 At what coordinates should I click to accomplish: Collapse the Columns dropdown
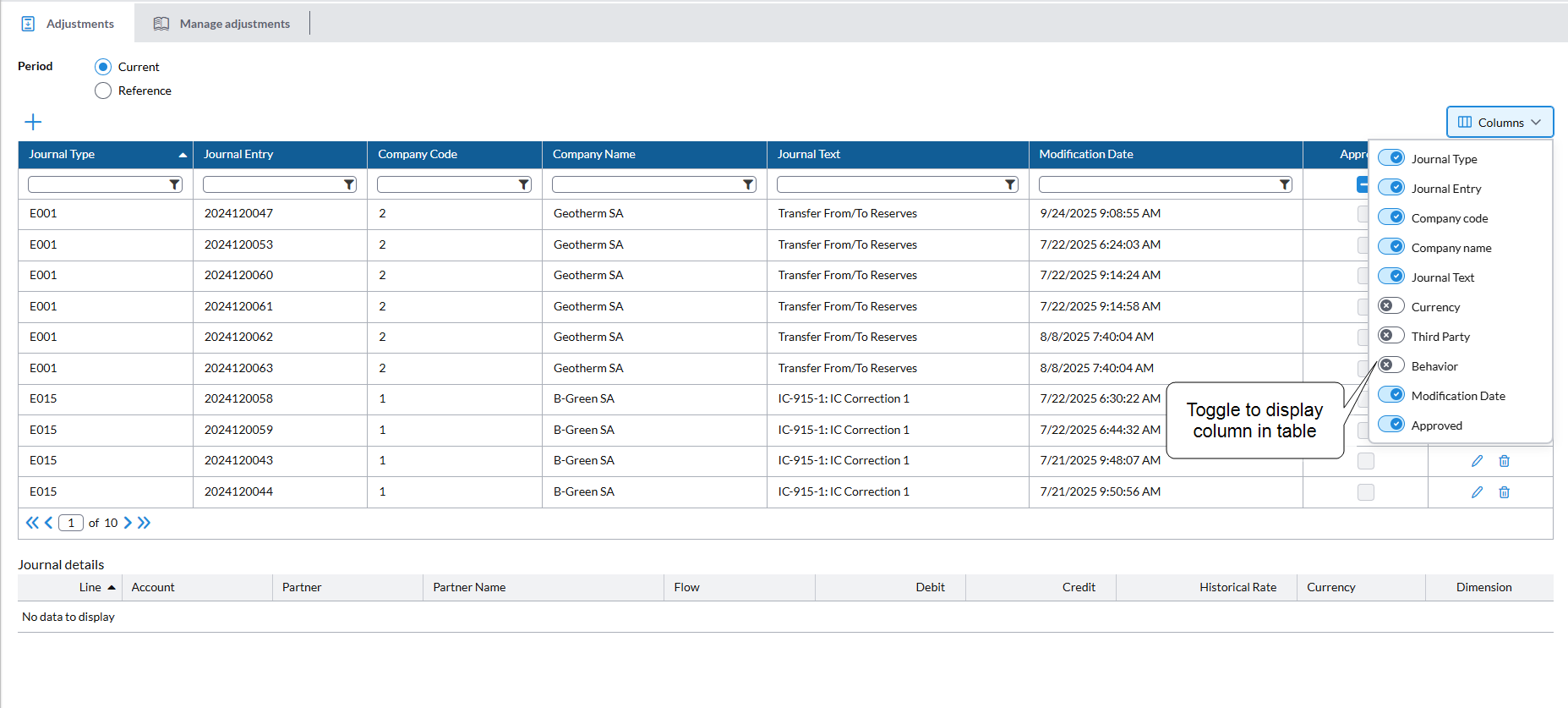pyautogui.click(x=1500, y=123)
